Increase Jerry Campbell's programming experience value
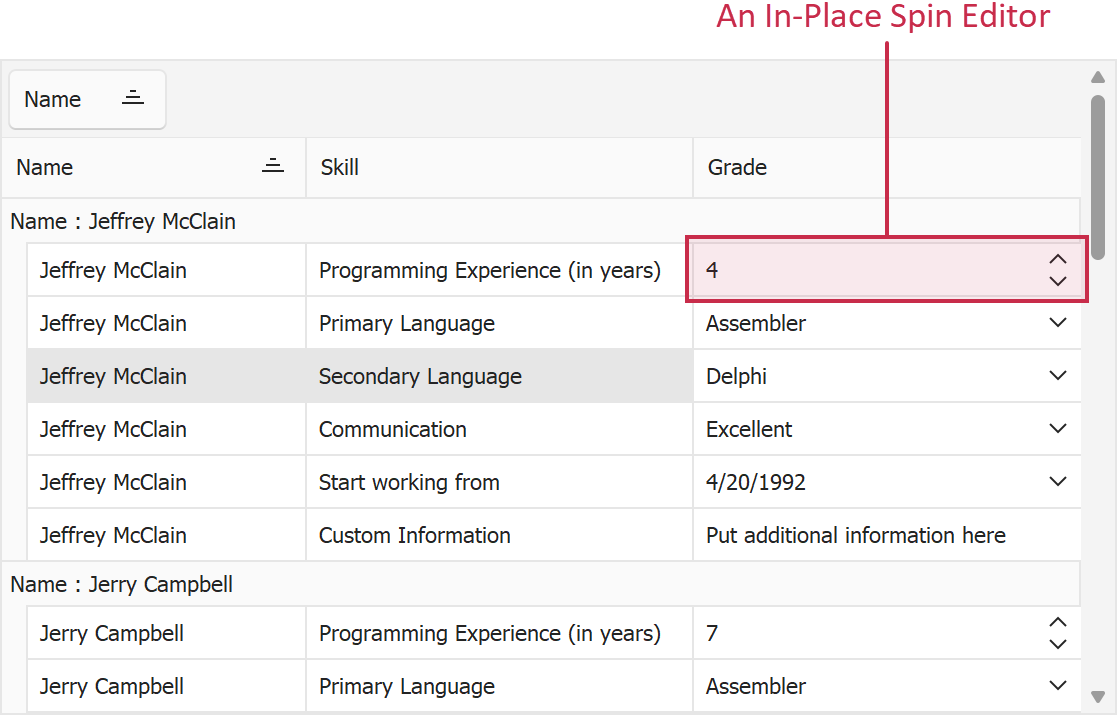The width and height of the screenshot is (1117, 715). tap(1058, 622)
